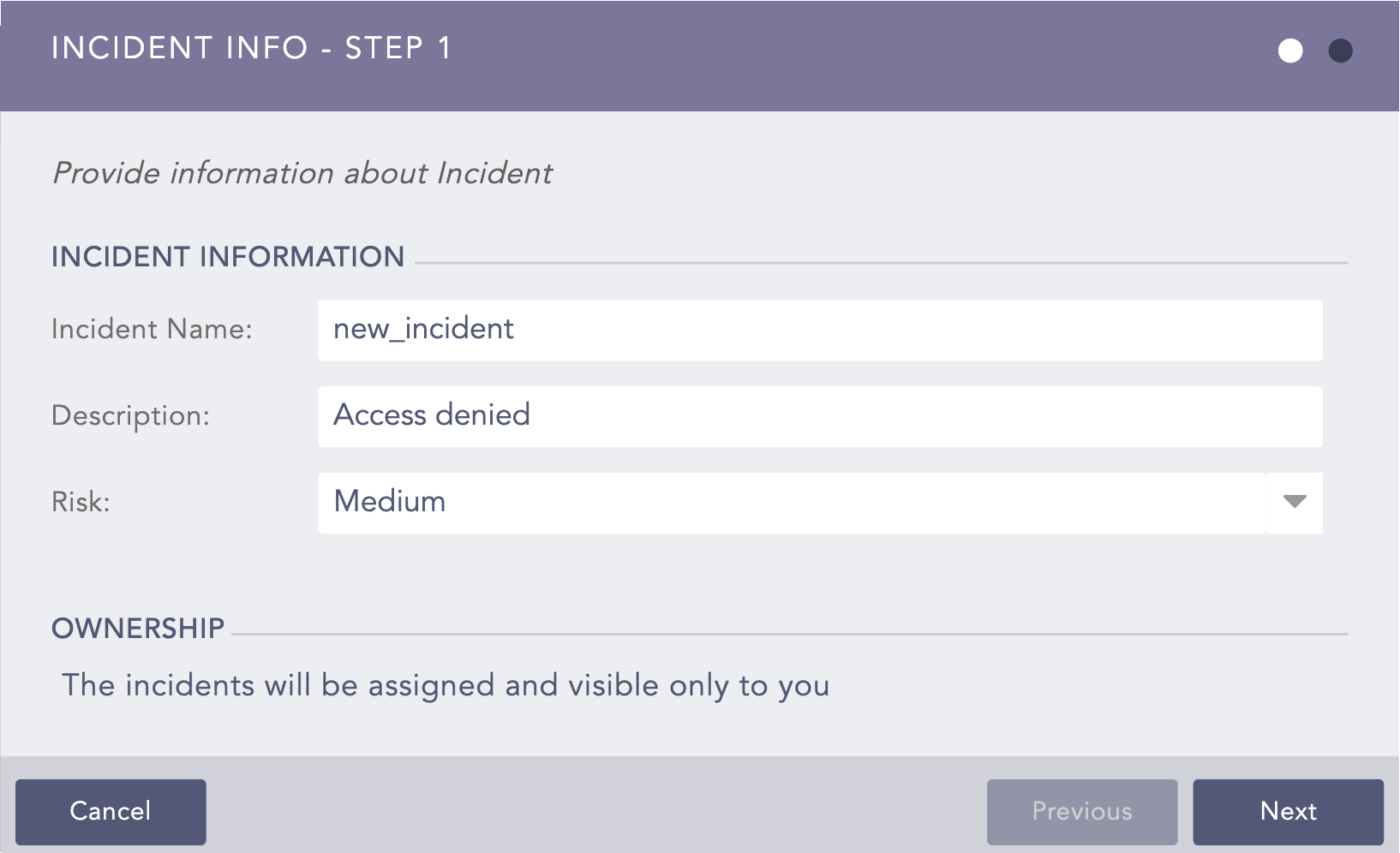
Task: Click the INCIDENT INFO - STEP 1 title
Action: (253, 49)
